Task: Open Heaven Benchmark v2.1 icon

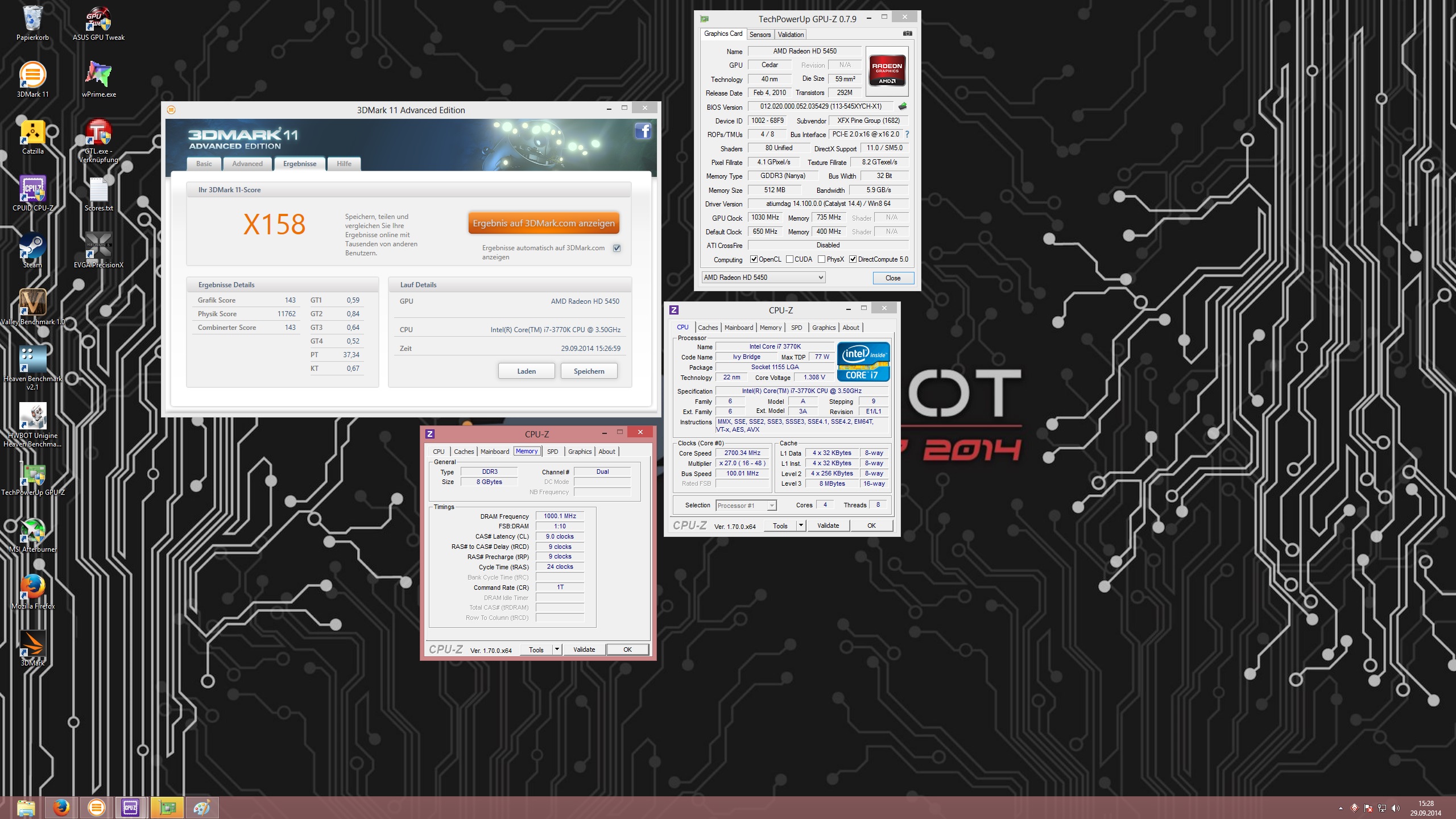Action: (x=32, y=368)
